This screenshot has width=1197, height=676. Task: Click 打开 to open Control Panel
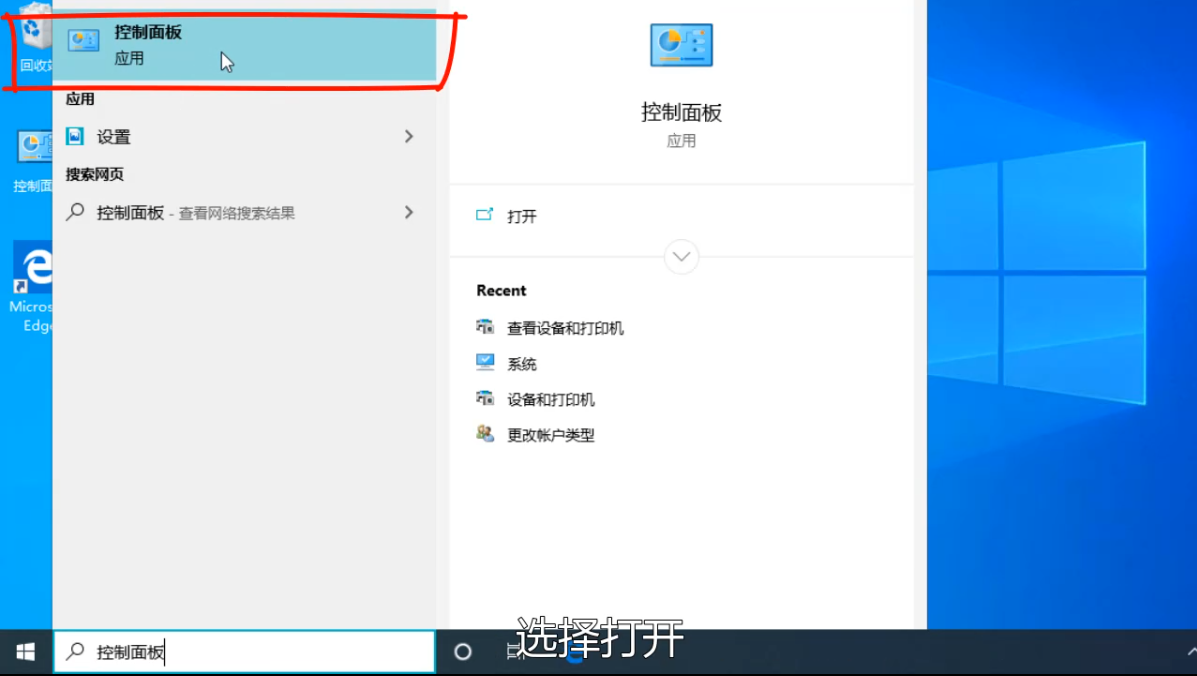point(521,217)
